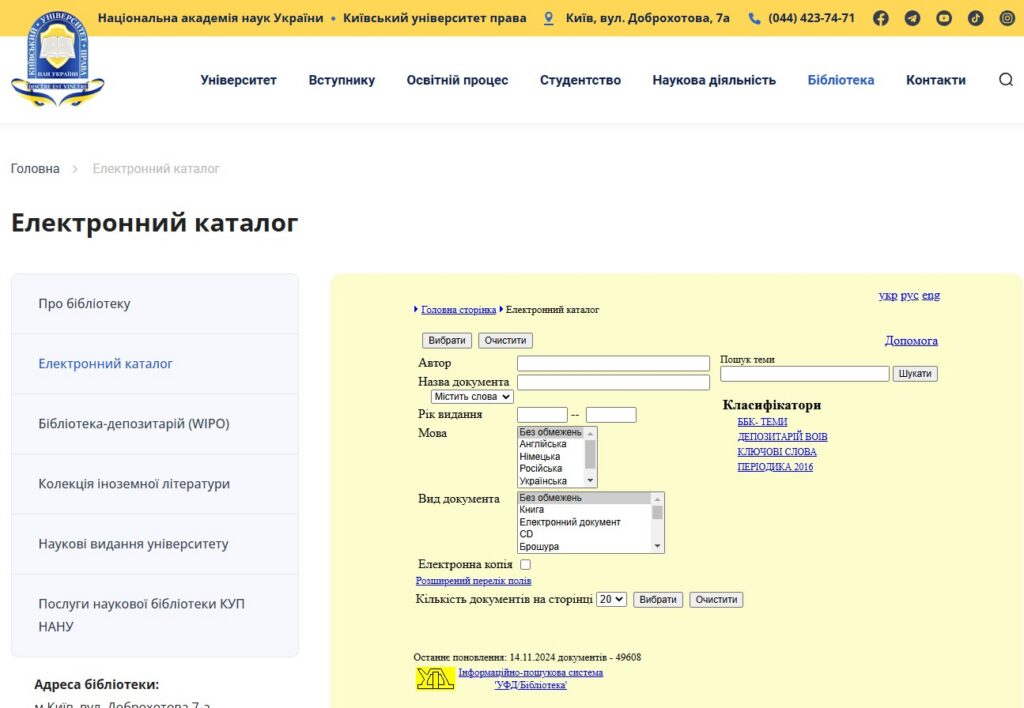Click the Автор input field
The width and height of the screenshot is (1024, 708).
613,364
